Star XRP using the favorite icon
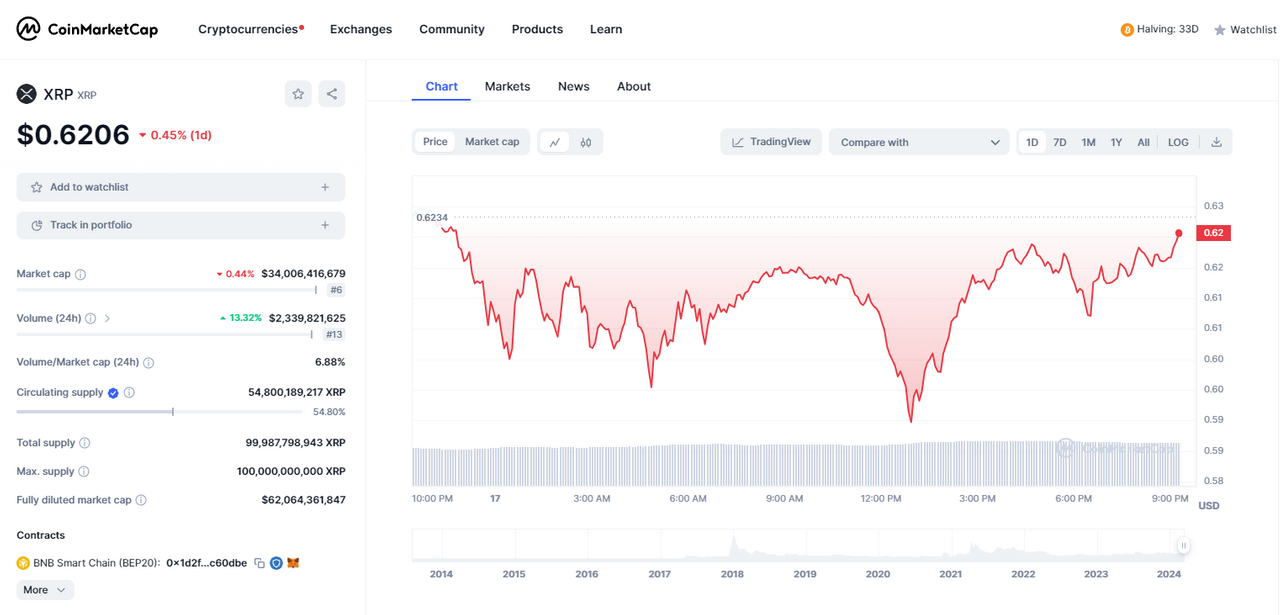 pos(298,94)
